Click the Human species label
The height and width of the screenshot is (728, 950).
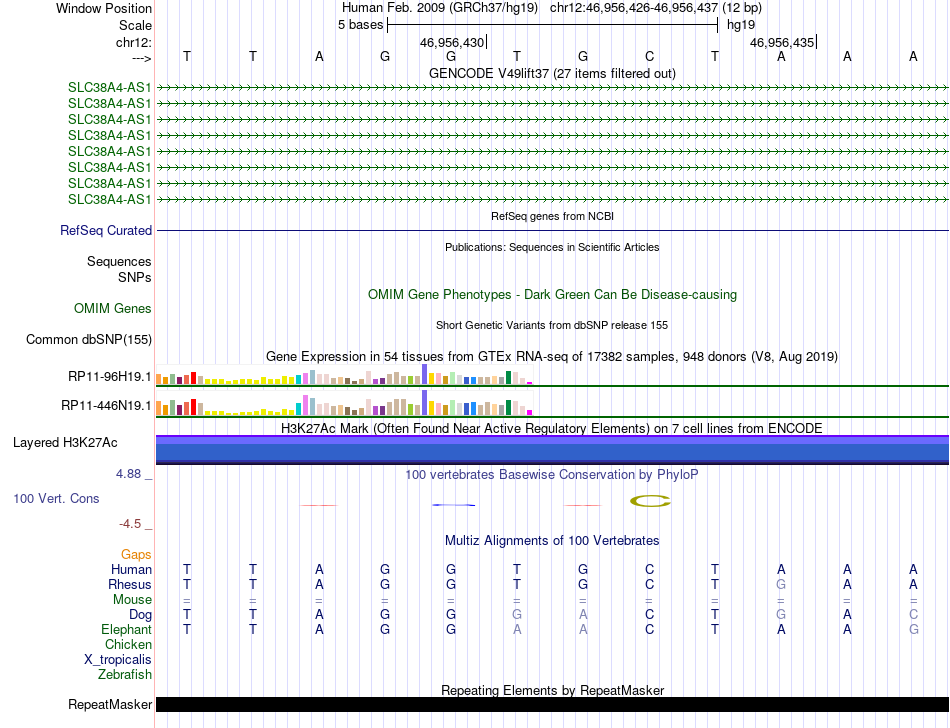131,570
